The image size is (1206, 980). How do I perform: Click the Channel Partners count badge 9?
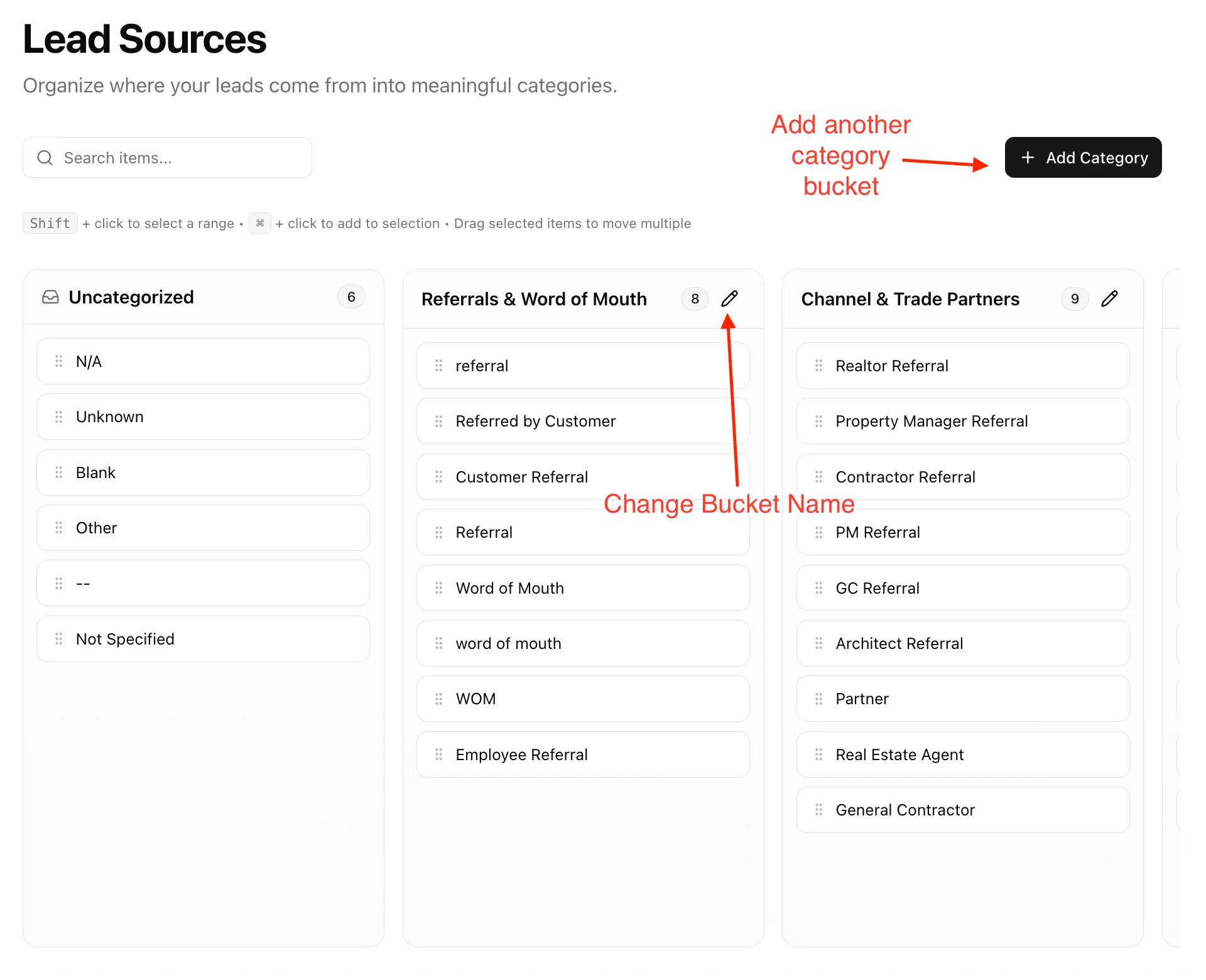coord(1075,299)
